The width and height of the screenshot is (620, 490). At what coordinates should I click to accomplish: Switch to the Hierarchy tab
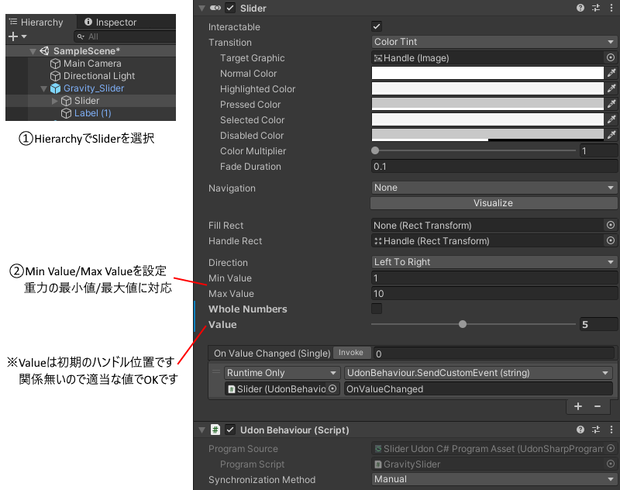[36, 22]
